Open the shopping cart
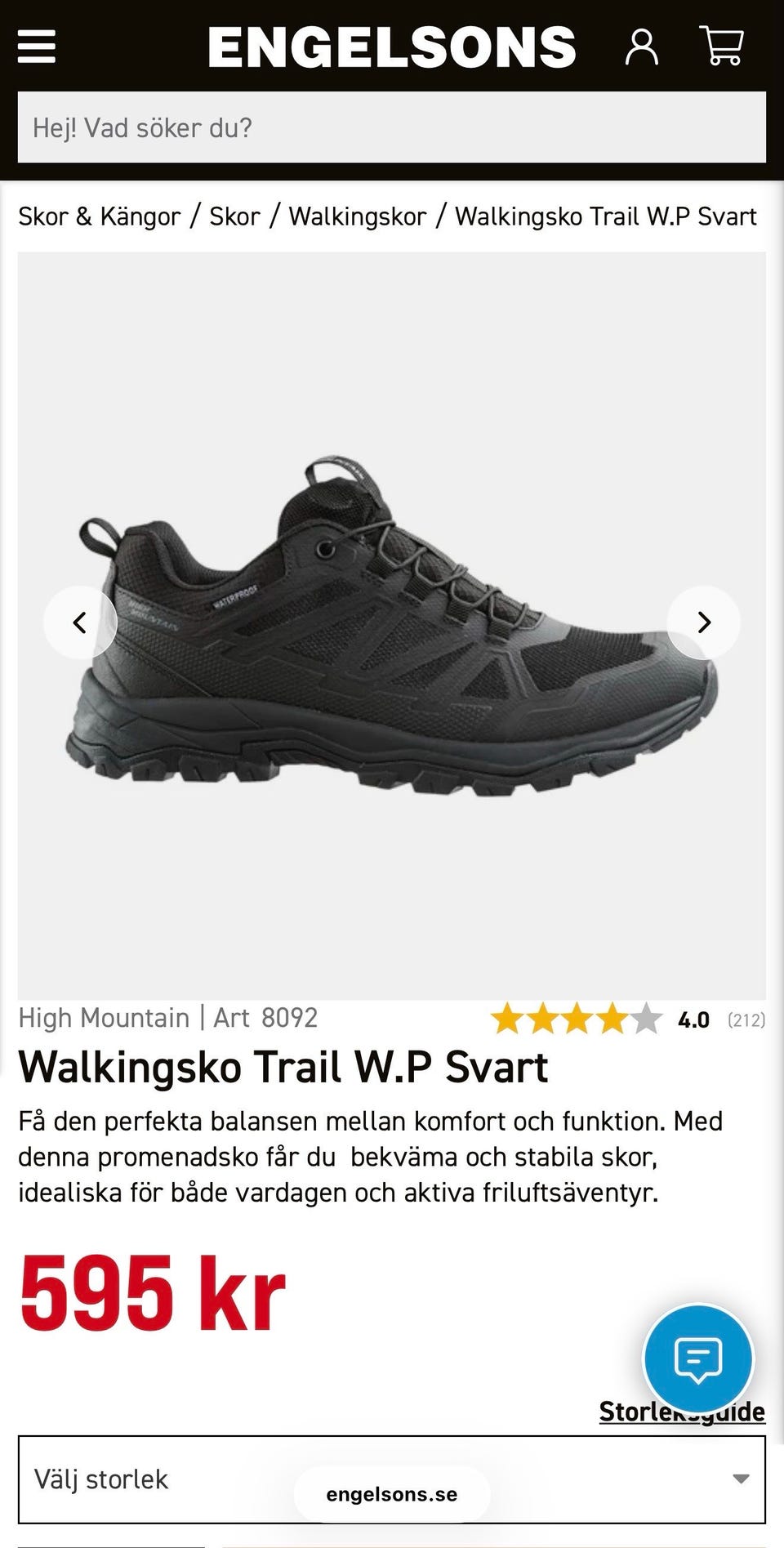Image resolution: width=784 pixels, height=1548 pixels. point(722,46)
